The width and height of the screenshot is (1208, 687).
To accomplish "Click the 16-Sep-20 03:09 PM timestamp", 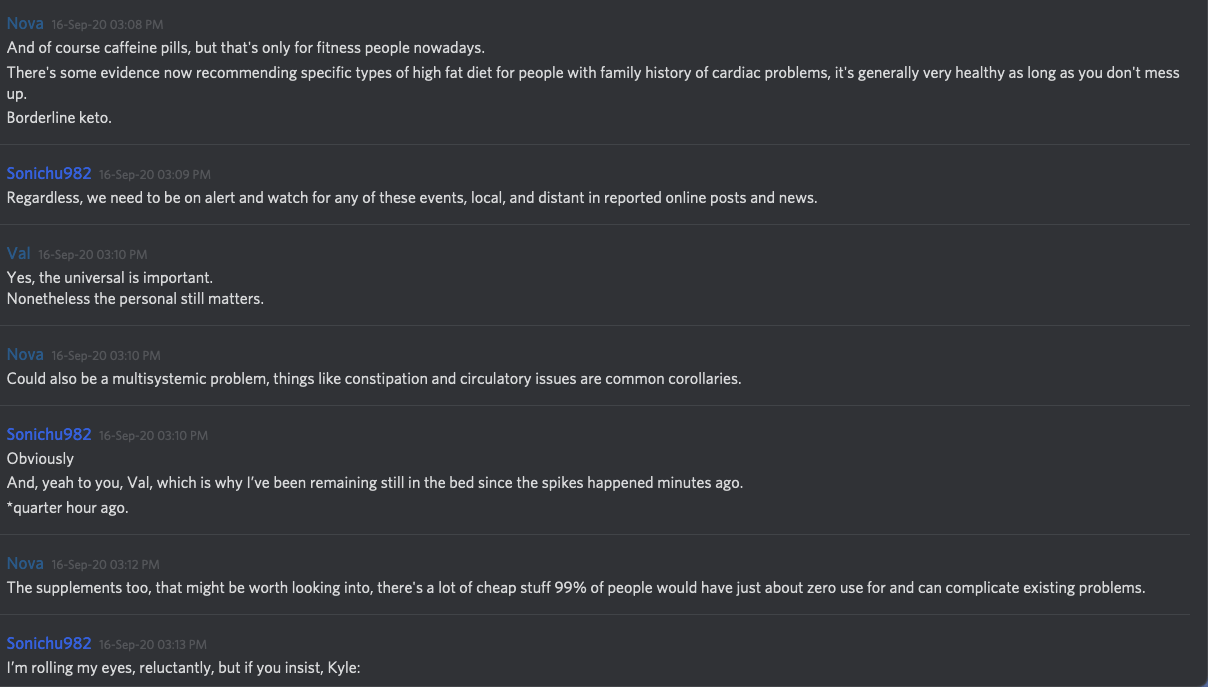I will pos(154,174).
